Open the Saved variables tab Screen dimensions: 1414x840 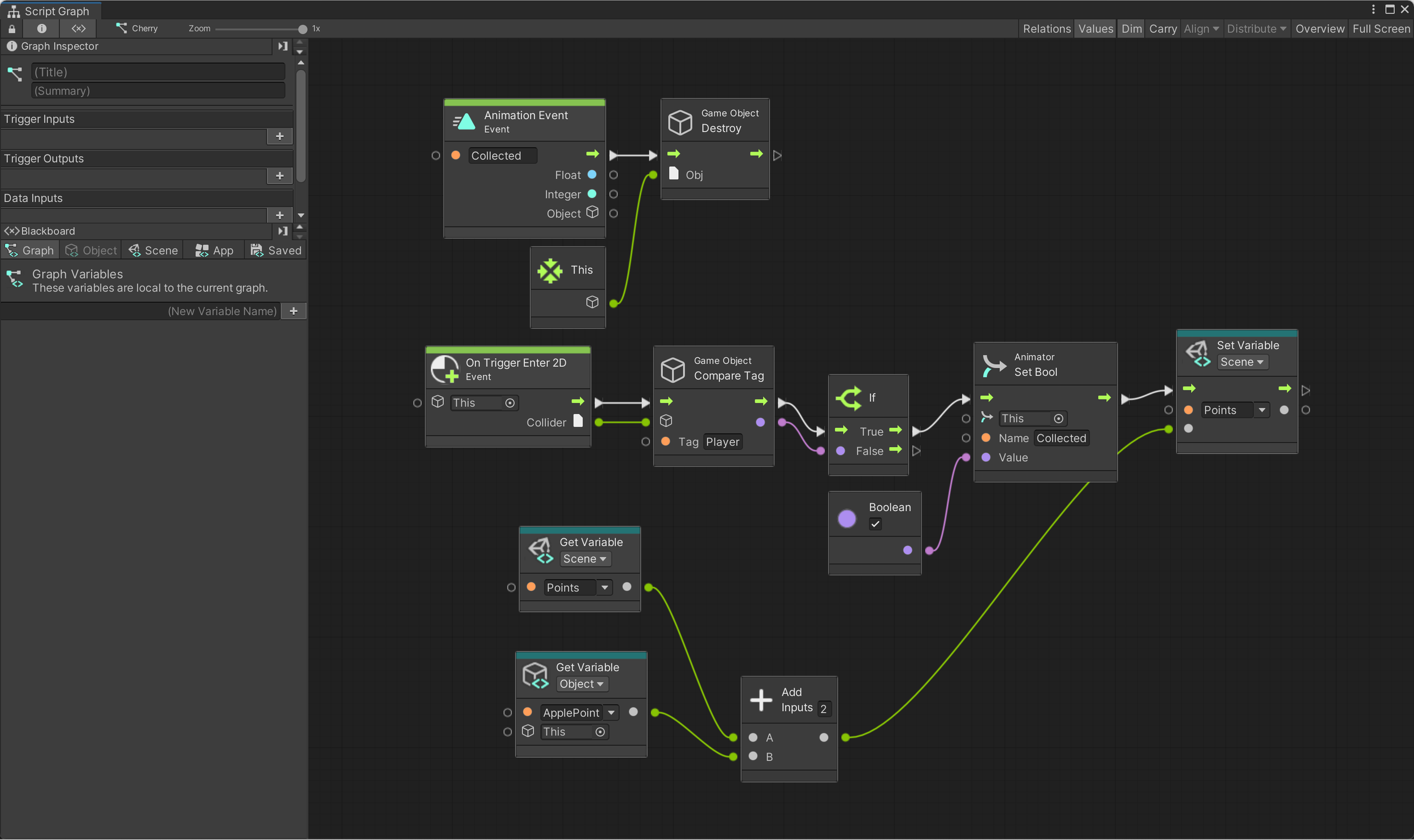(x=276, y=250)
